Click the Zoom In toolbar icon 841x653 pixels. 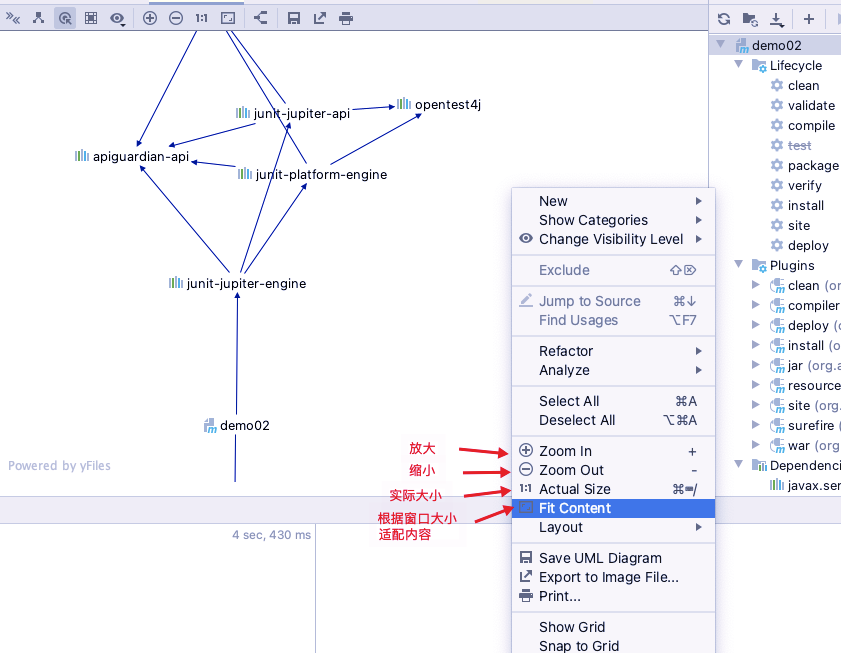click(150, 18)
